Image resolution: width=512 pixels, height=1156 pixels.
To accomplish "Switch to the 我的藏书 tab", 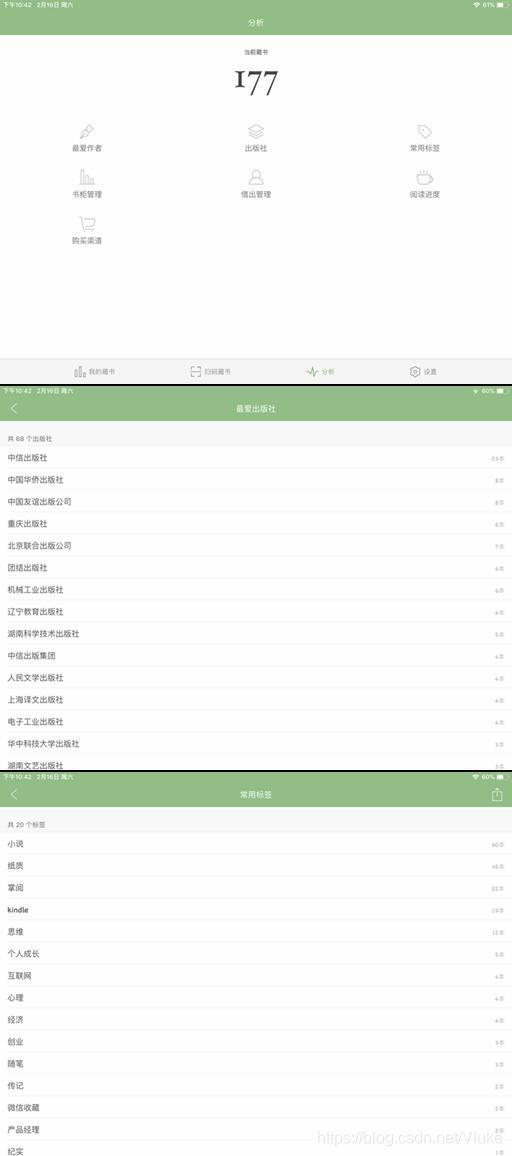I will click(94, 372).
